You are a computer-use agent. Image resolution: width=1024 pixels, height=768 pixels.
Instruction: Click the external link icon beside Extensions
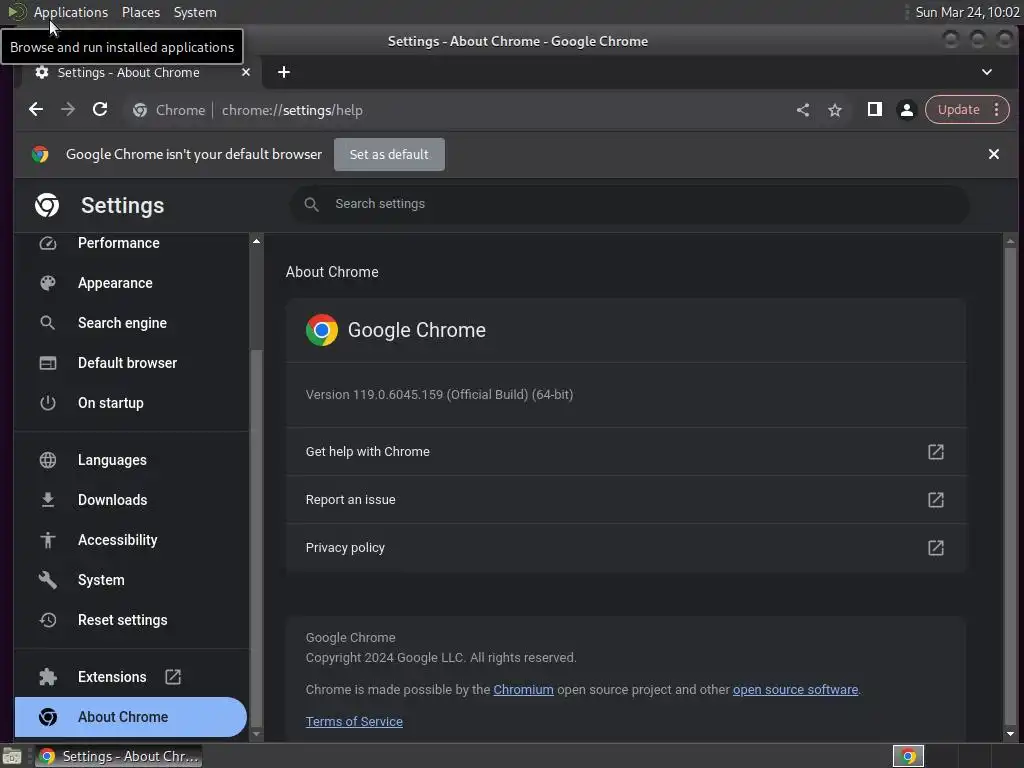(173, 677)
